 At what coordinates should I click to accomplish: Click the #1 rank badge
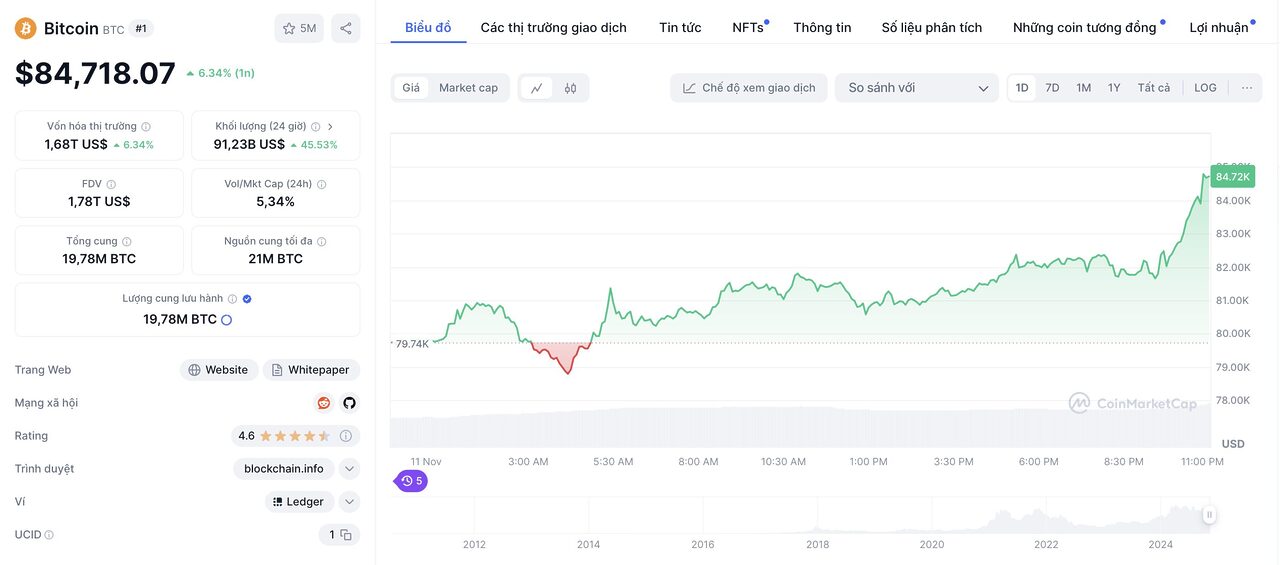point(141,28)
